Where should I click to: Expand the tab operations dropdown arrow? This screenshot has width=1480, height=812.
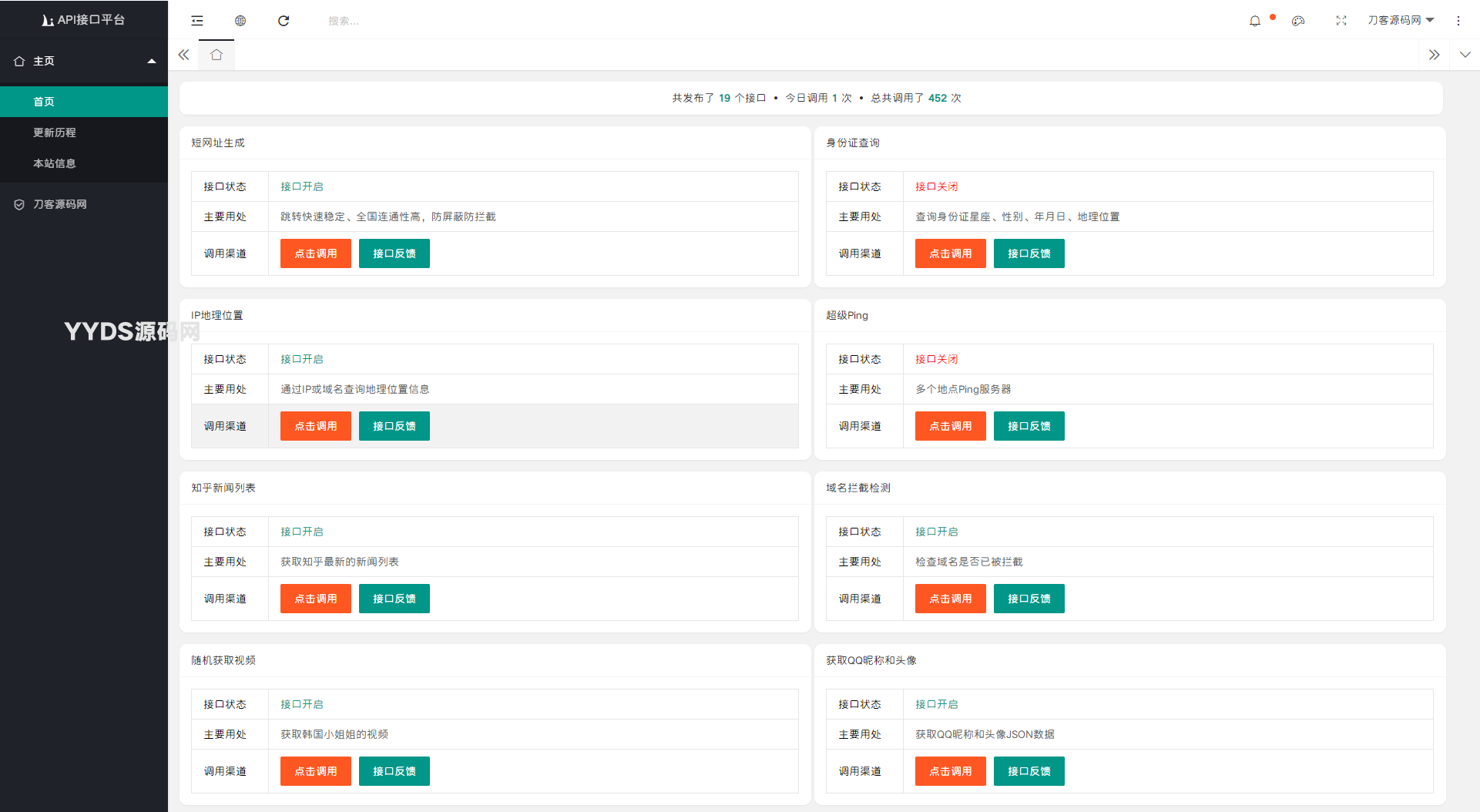(x=1465, y=55)
